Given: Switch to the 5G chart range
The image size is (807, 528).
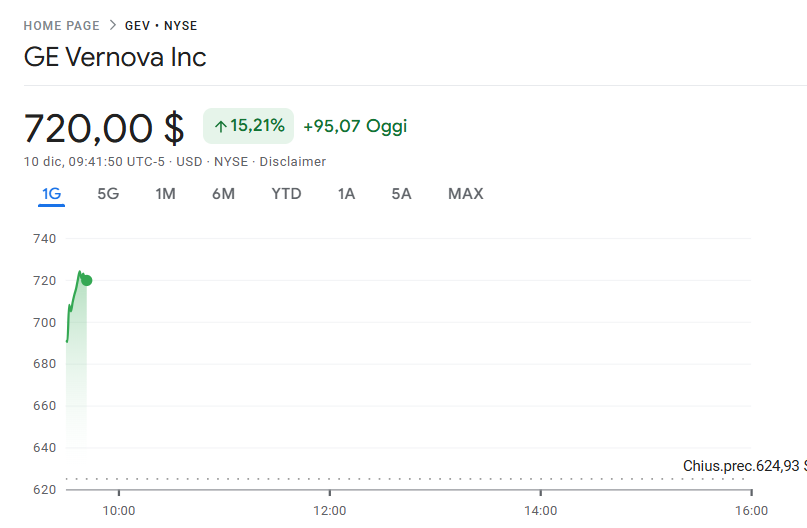Looking at the screenshot, I should point(108,194).
